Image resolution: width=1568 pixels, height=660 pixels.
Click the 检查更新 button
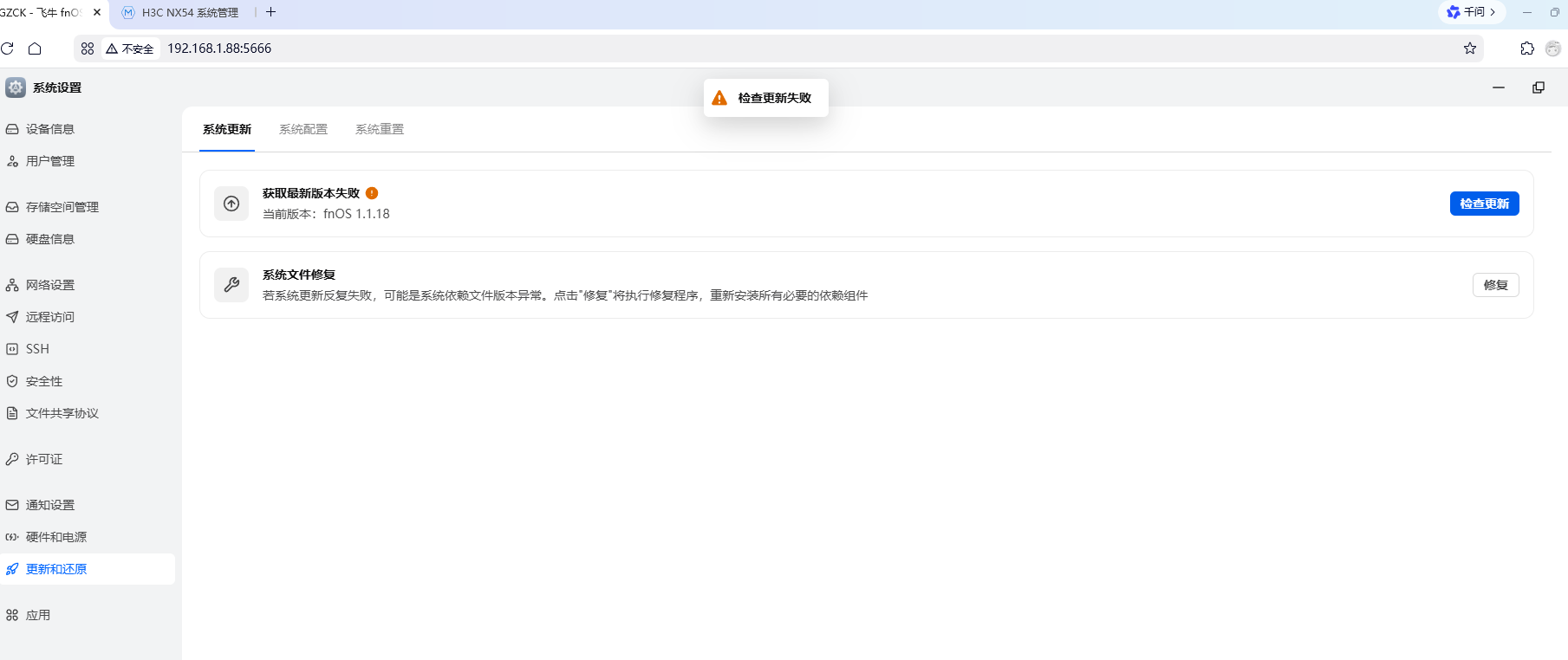(1485, 204)
